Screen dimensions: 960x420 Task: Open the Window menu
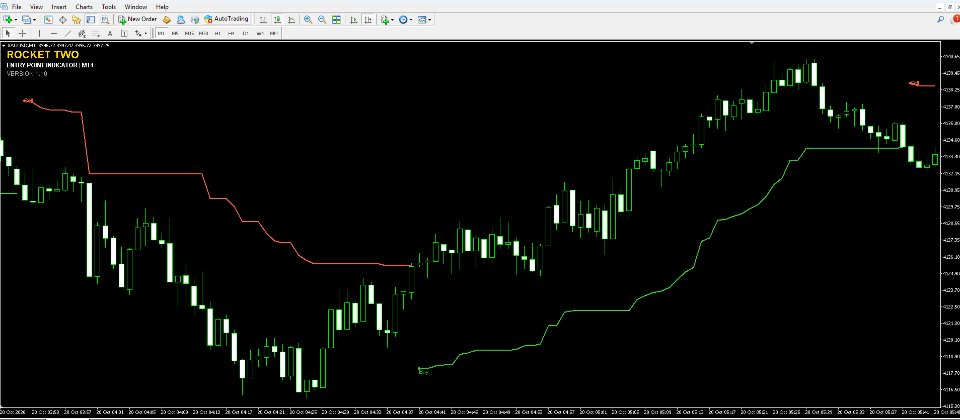click(135, 7)
